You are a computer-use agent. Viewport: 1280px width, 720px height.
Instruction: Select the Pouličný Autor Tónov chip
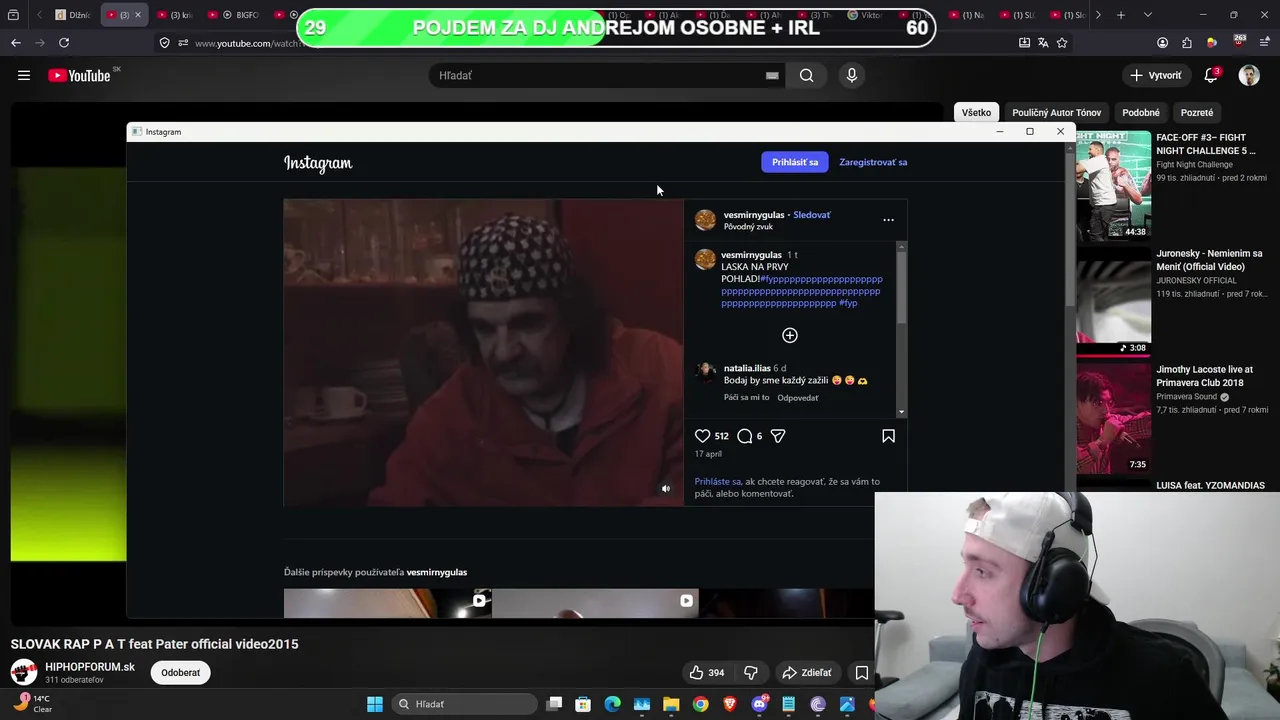(1056, 113)
